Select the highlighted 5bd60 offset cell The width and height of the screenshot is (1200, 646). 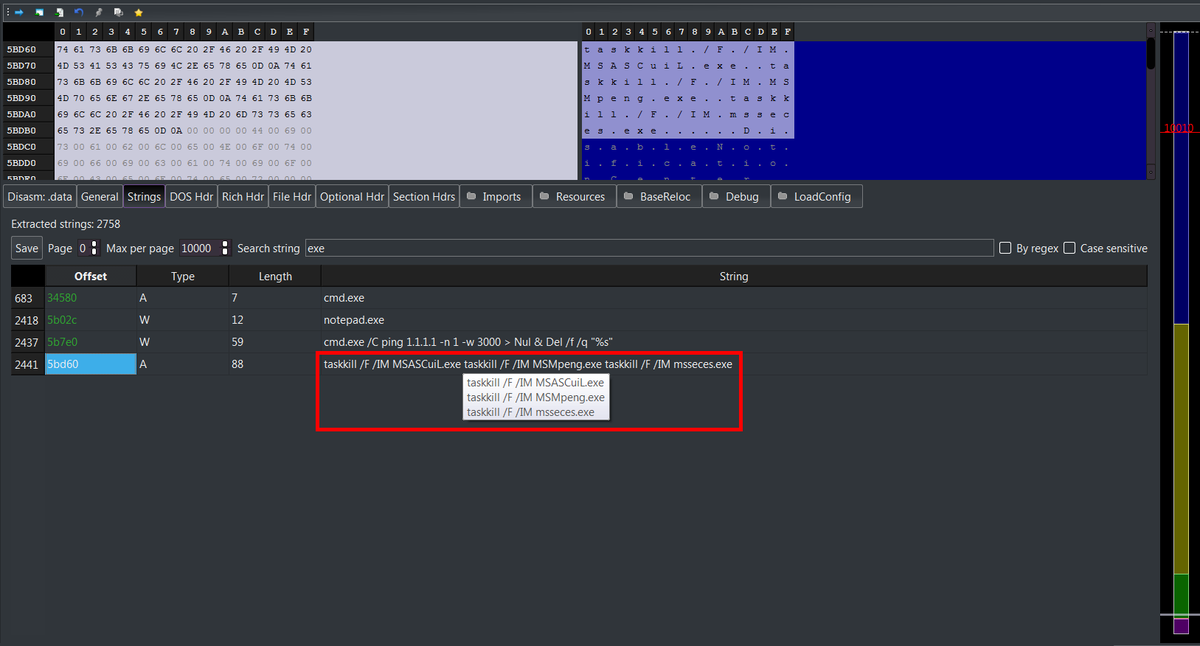point(91,364)
